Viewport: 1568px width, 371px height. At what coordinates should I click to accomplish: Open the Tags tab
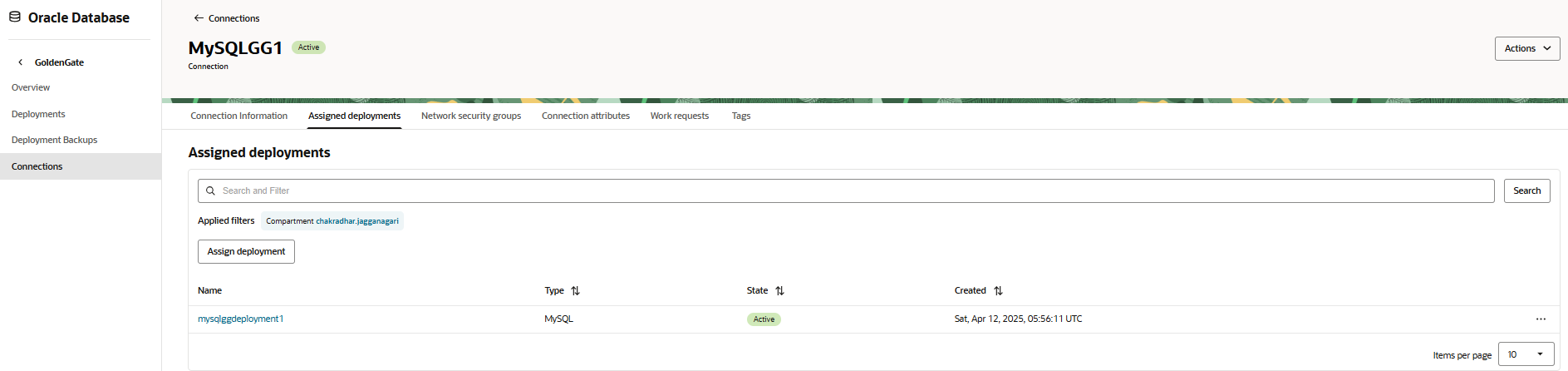pyautogui.click(x=741, y=116)
